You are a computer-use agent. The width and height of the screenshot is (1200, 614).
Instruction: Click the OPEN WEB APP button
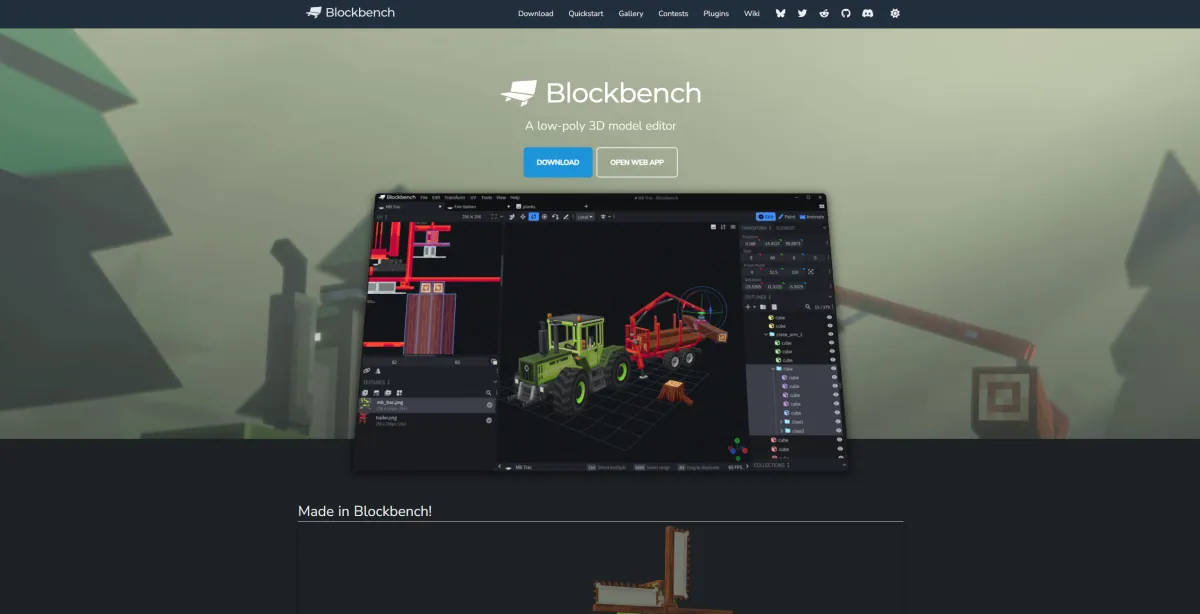coord(637,162)
